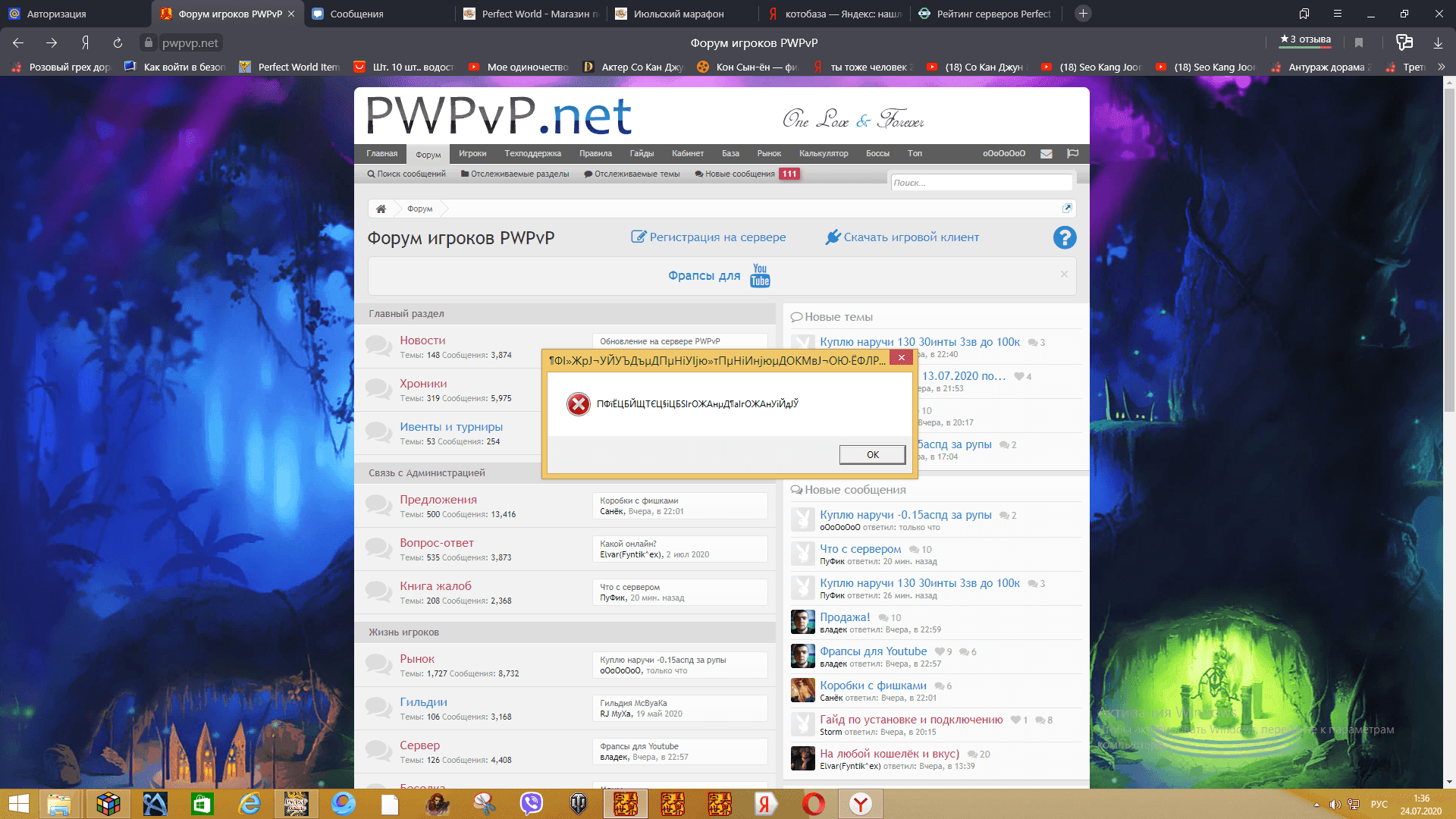Open the browser downloads arrow icon
Image resolution: width=1456 pixels, height=819 pixels.
pos(1438,42)
